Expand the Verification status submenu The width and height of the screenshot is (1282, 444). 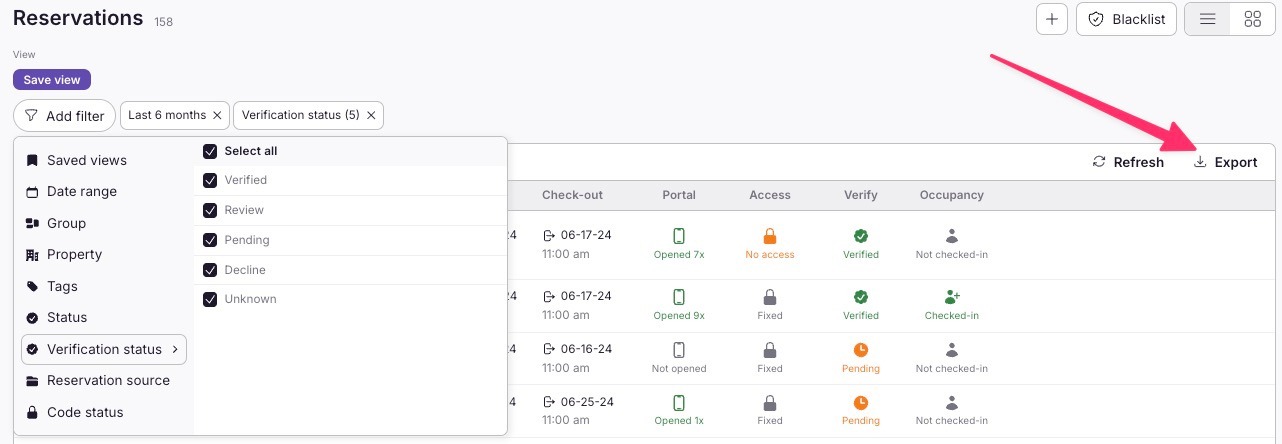point(104,349)
